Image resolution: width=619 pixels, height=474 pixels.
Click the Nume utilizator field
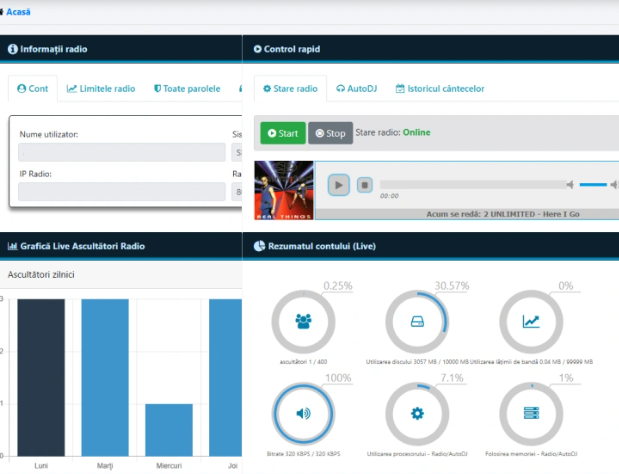pyautogui.click(x=122, y=152)
